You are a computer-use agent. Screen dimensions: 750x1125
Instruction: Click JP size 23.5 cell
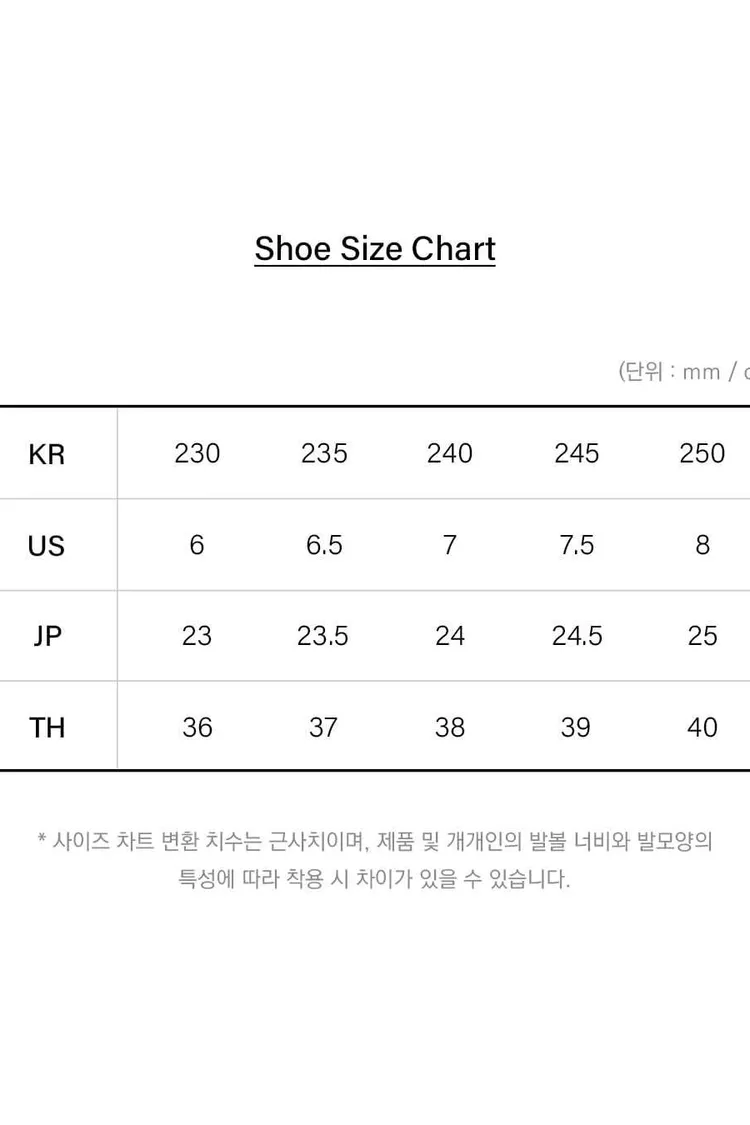323,636
